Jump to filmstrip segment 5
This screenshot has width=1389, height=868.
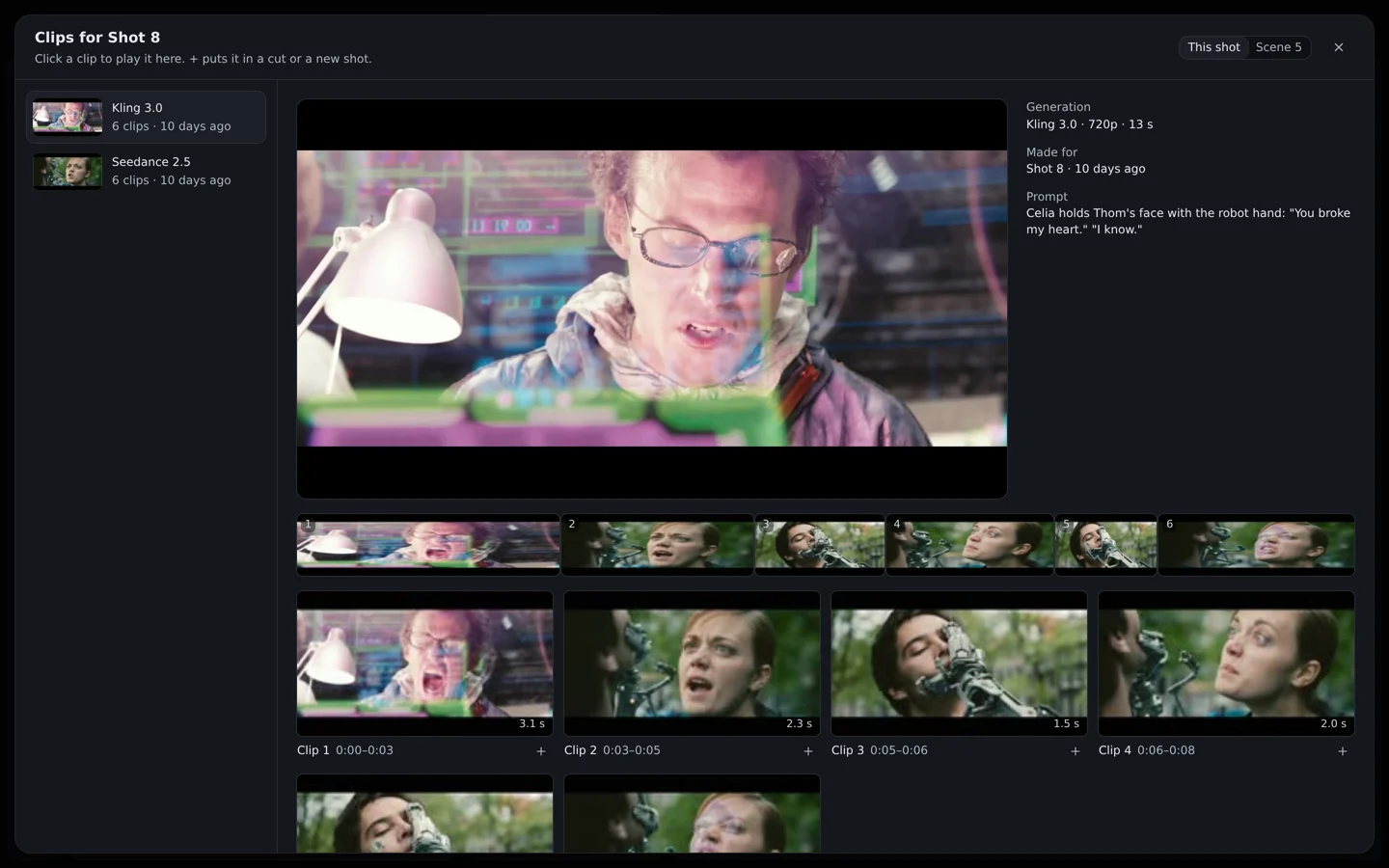click(1105, 545)
